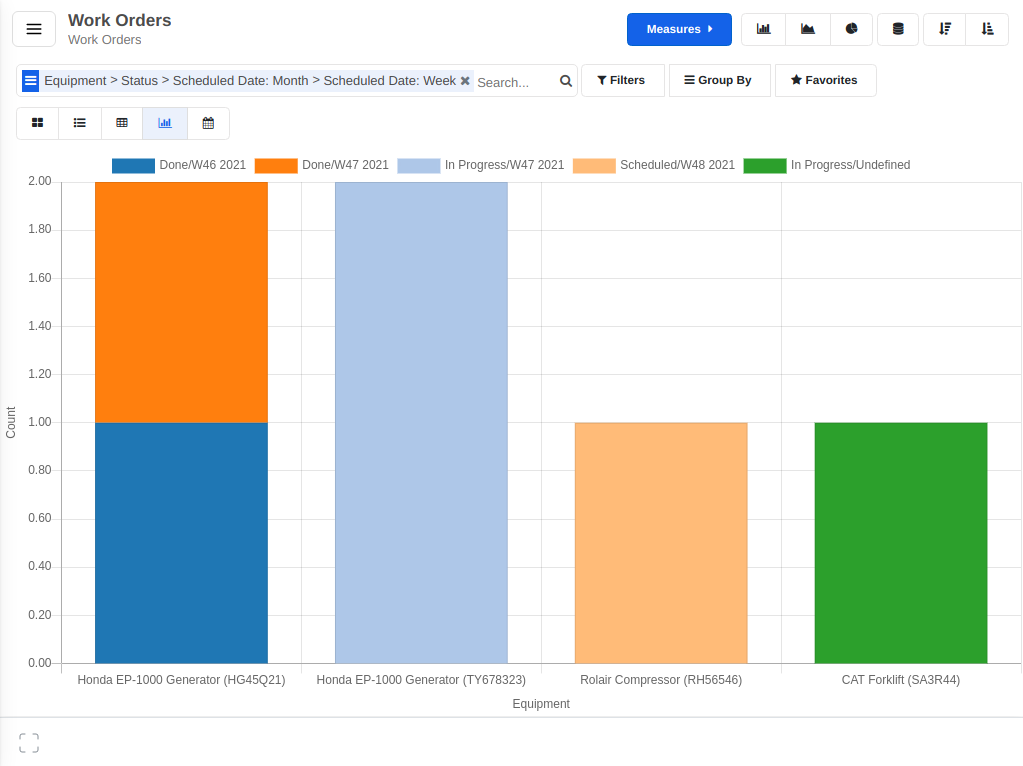Click the search magnifier icon

coord(565,81)
